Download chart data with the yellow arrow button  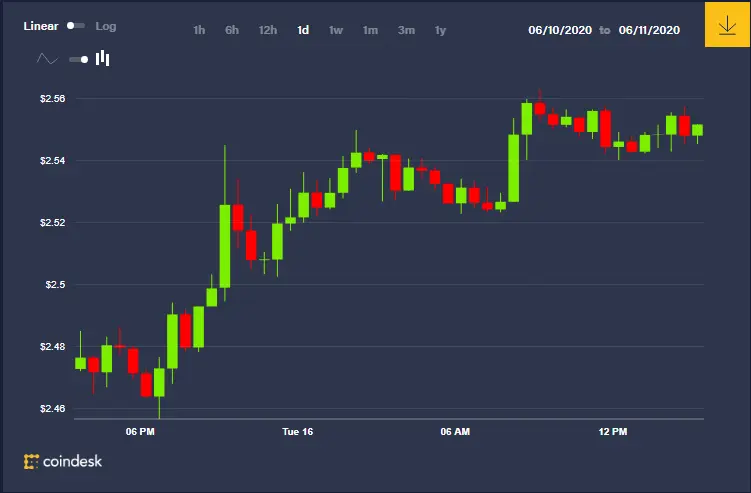click(727, 24)
